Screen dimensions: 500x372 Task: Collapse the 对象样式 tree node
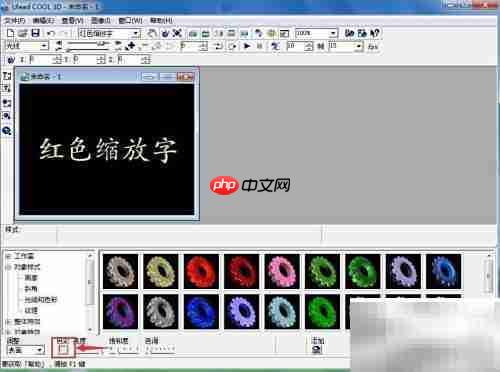click(x=8, y=267)
